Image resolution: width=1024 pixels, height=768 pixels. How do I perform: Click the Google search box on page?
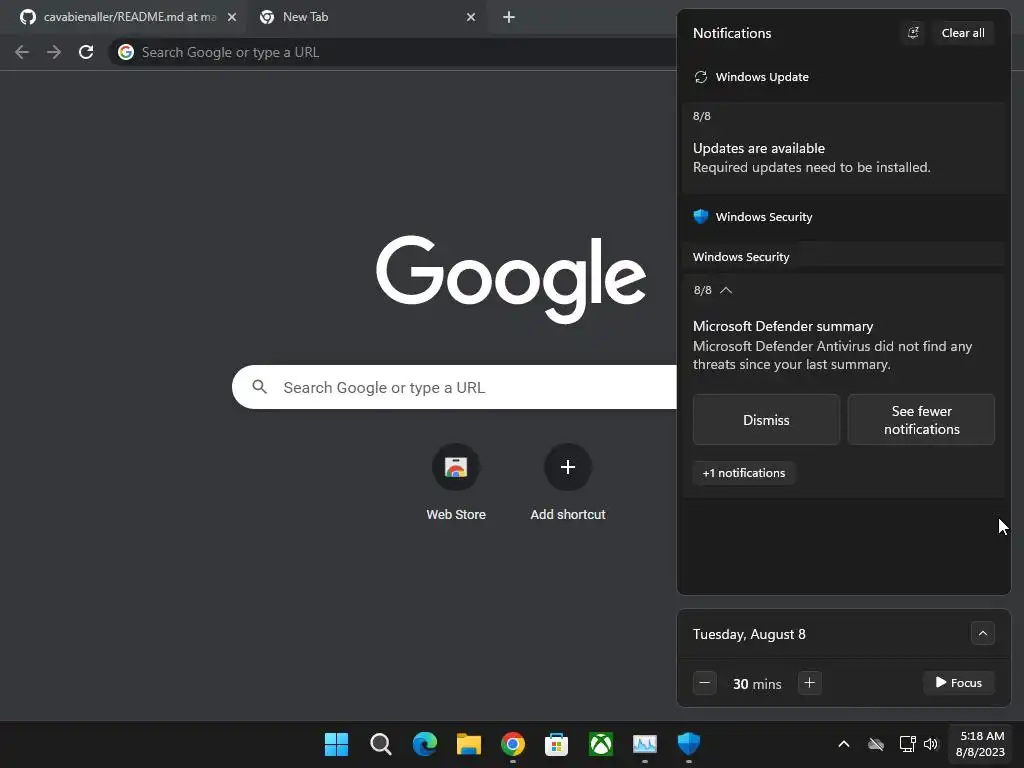[455, 387]
